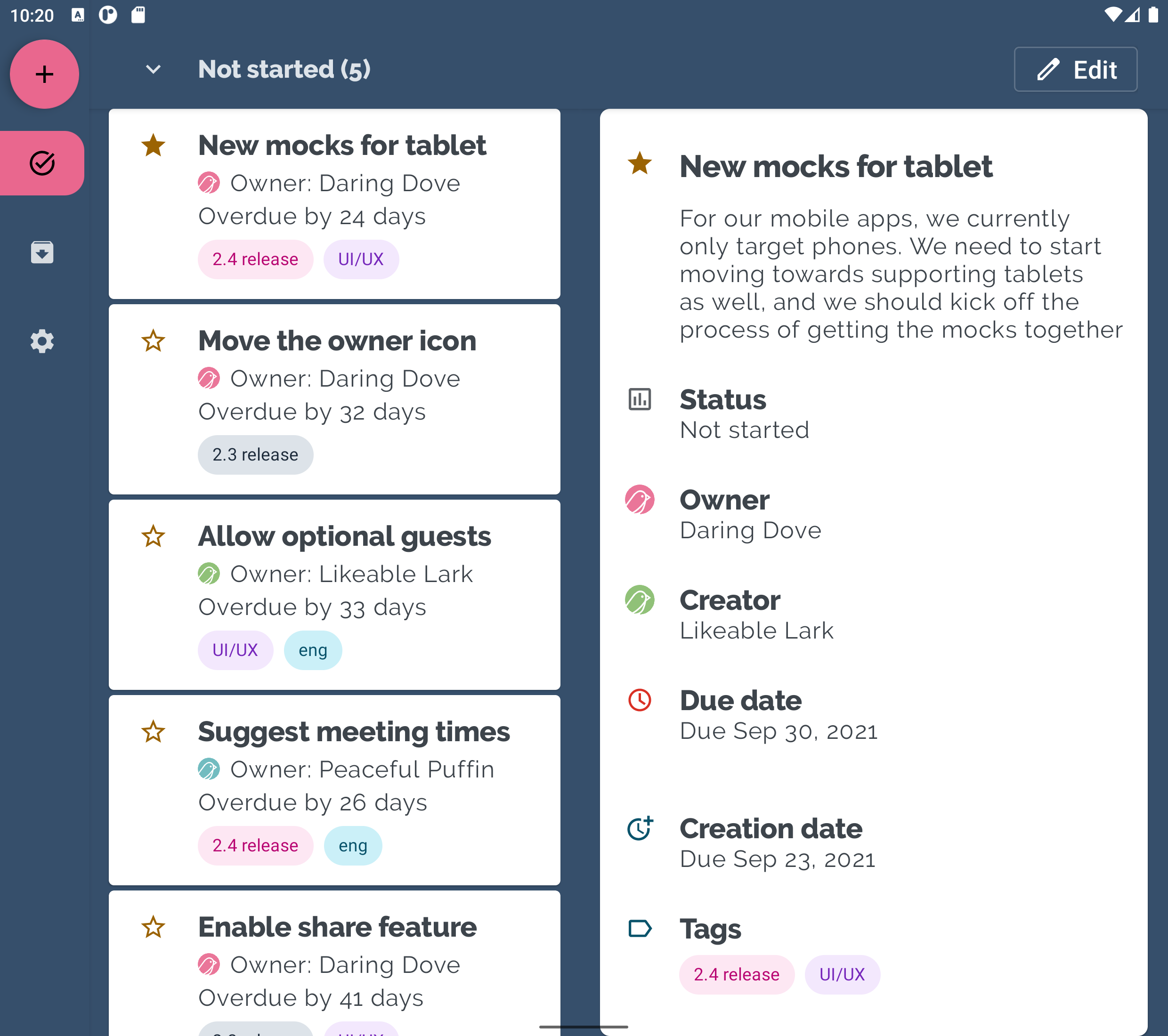Click the star icon on 'Allow optional guests'

coord(153,536)
